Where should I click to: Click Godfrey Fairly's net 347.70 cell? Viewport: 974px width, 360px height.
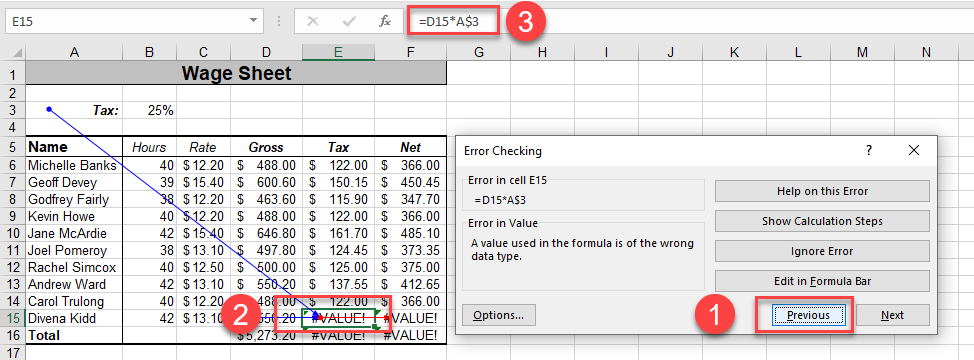coord(411,199)
